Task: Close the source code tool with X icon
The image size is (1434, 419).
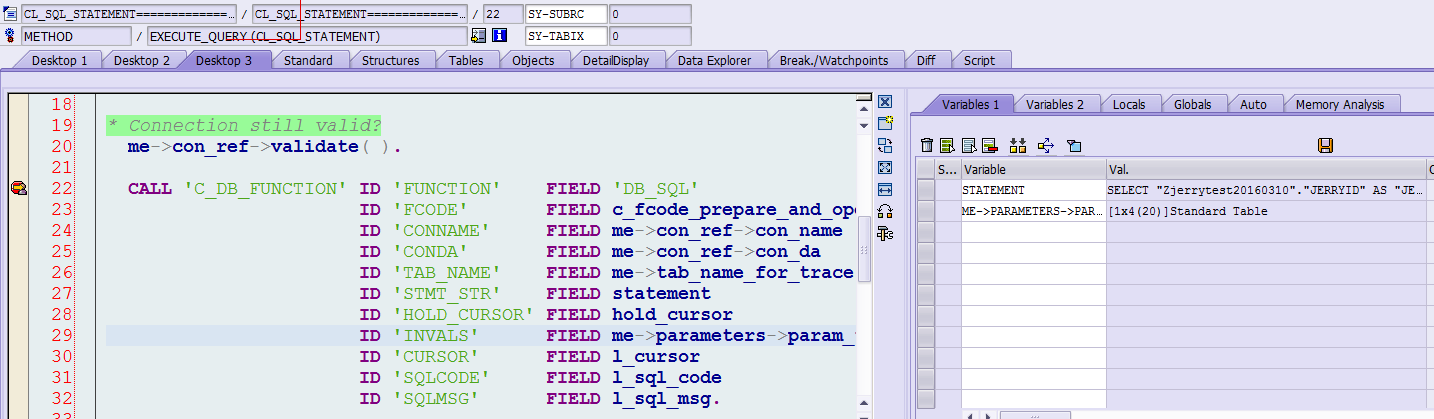Action: (x=885, y=102)
